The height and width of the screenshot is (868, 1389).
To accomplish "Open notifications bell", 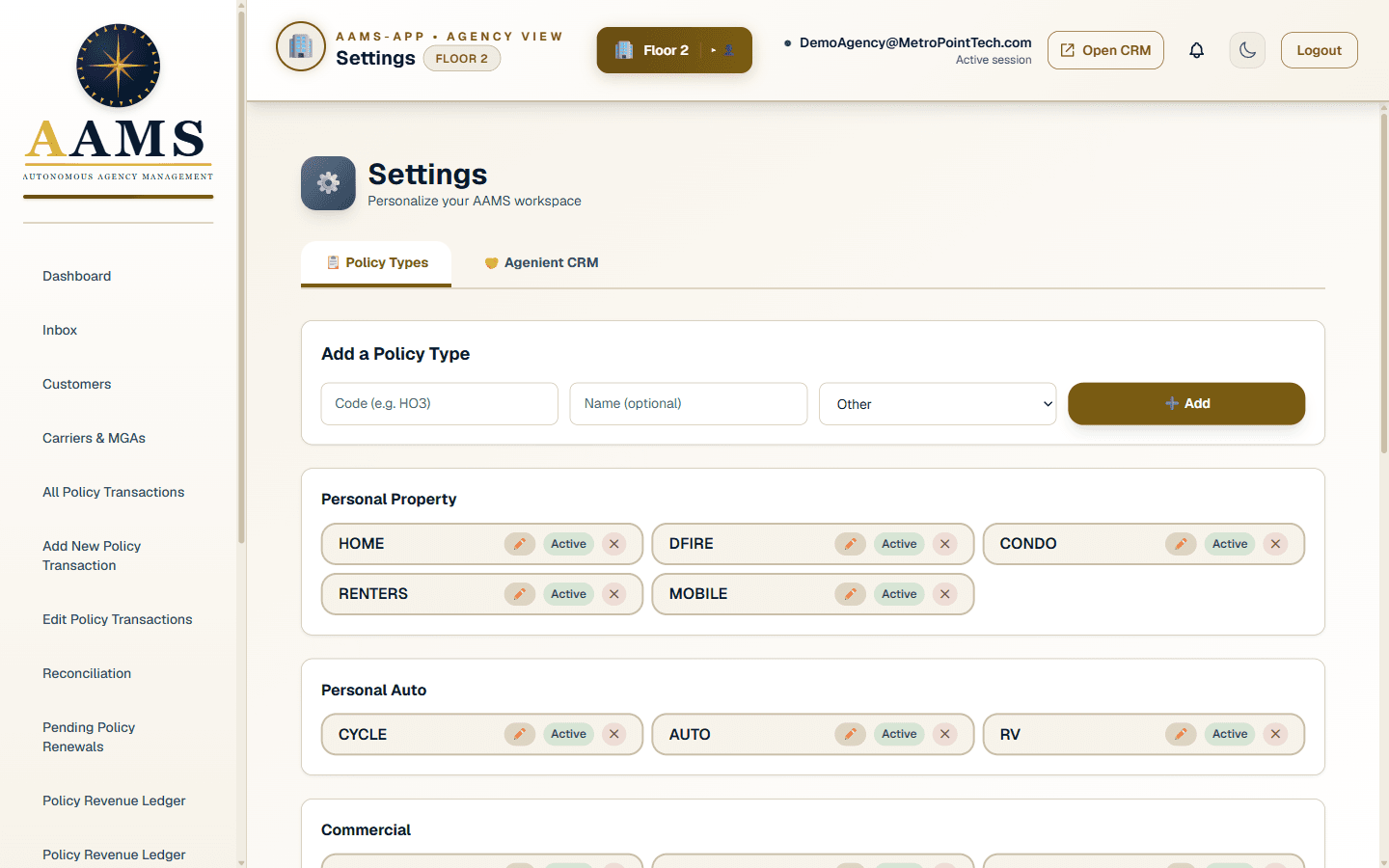I will pyautogui.click(x=1196, y=50).
